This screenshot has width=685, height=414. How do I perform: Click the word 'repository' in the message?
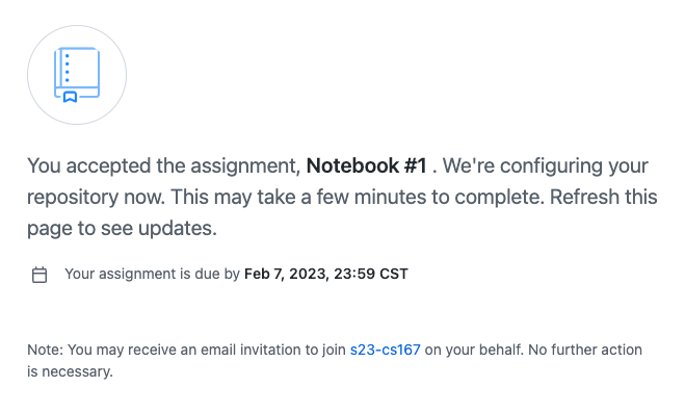pos(73,197)
